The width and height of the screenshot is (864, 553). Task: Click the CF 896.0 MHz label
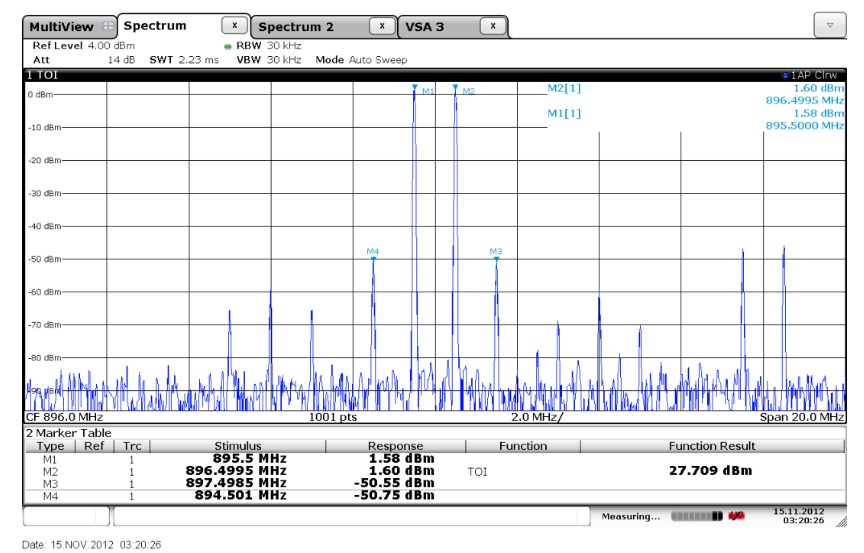click(x=65, y=417)
